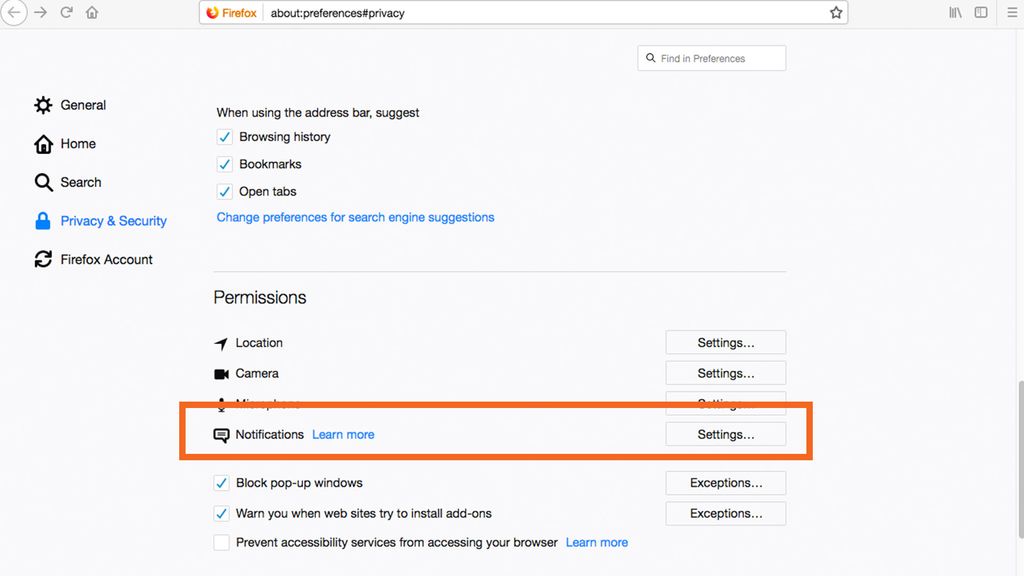Open the Home preferences section
The width and height of the screenshot is (1024, 576).
point(77,143)
